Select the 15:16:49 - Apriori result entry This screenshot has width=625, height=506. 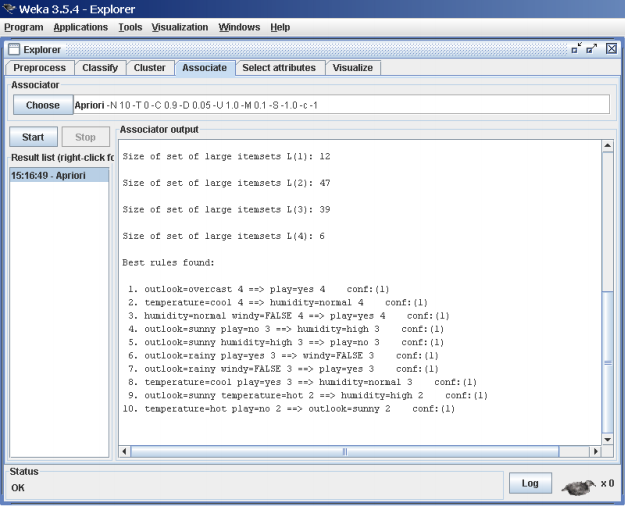click(59, 175)
